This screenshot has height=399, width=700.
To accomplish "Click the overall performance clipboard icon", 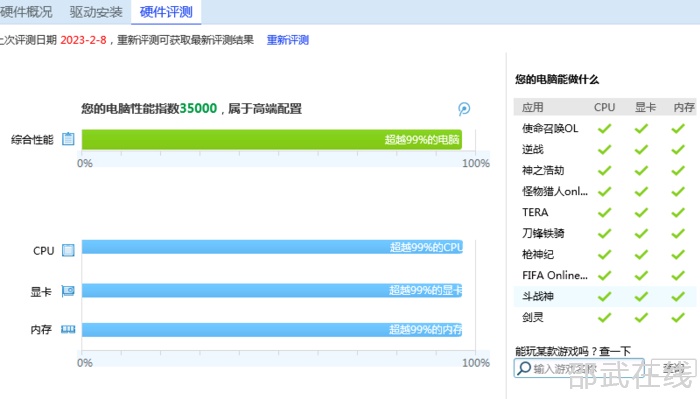I will click(68, 139).
